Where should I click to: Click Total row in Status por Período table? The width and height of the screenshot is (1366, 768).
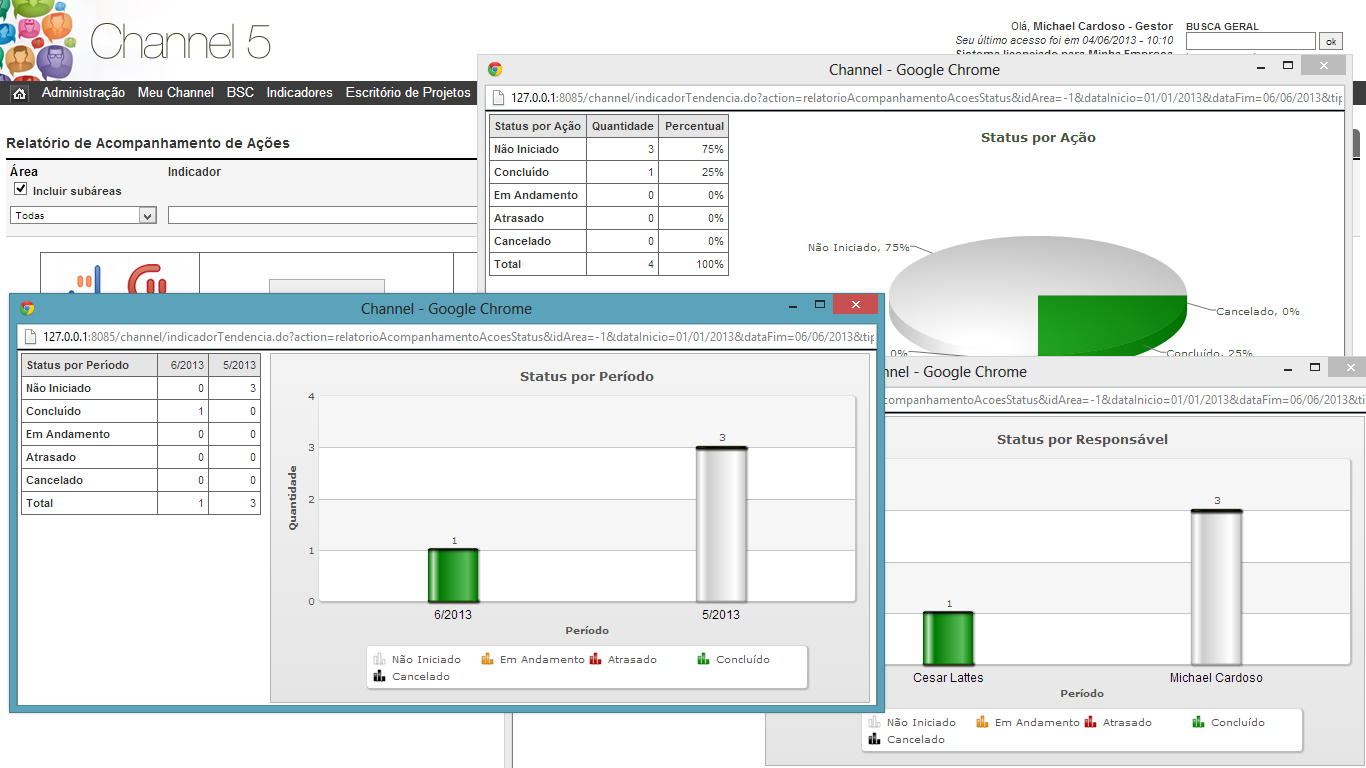coord(141,503)
